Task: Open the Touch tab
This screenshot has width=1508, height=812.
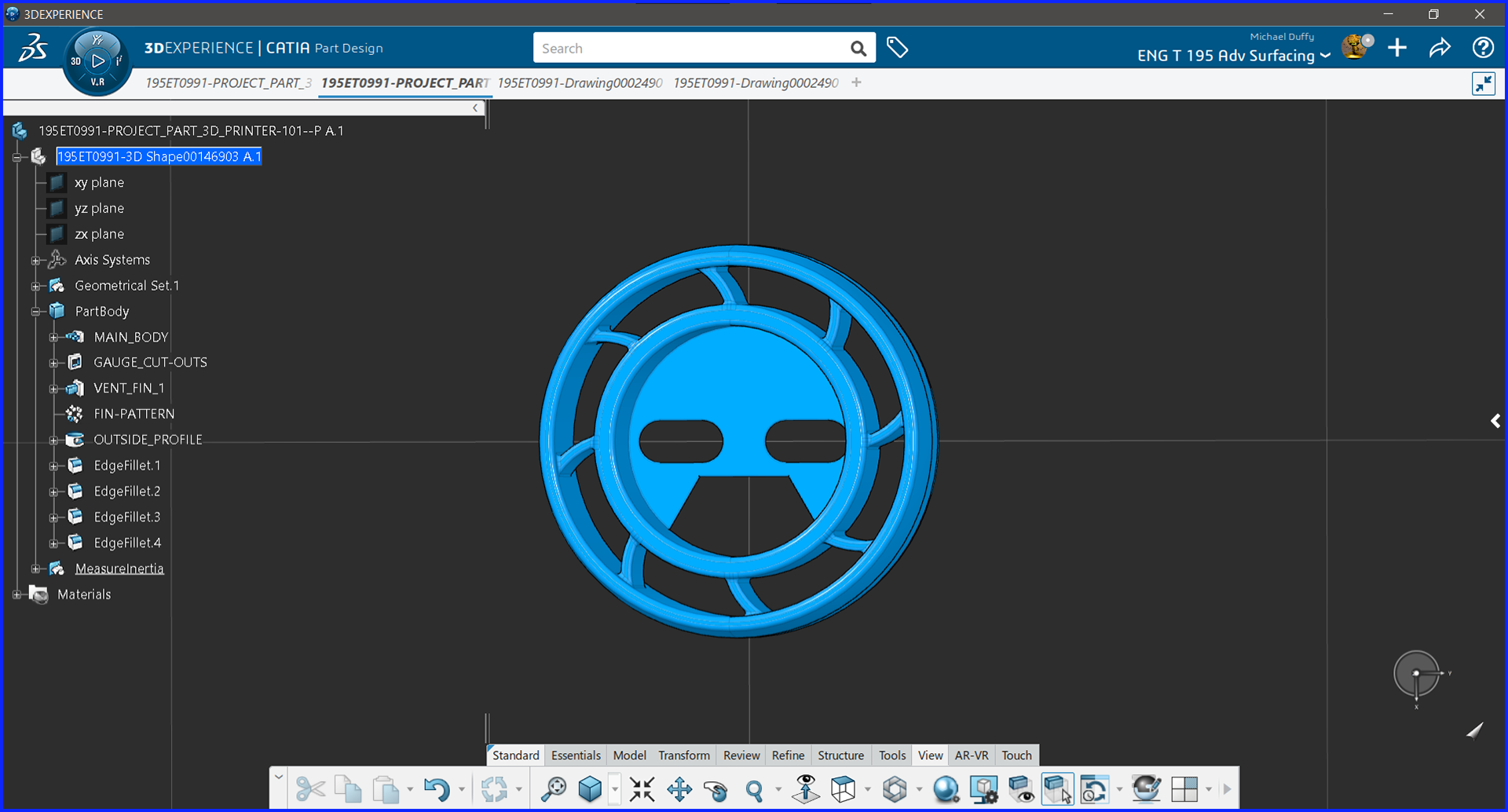Action: (x=1016, y=755)
